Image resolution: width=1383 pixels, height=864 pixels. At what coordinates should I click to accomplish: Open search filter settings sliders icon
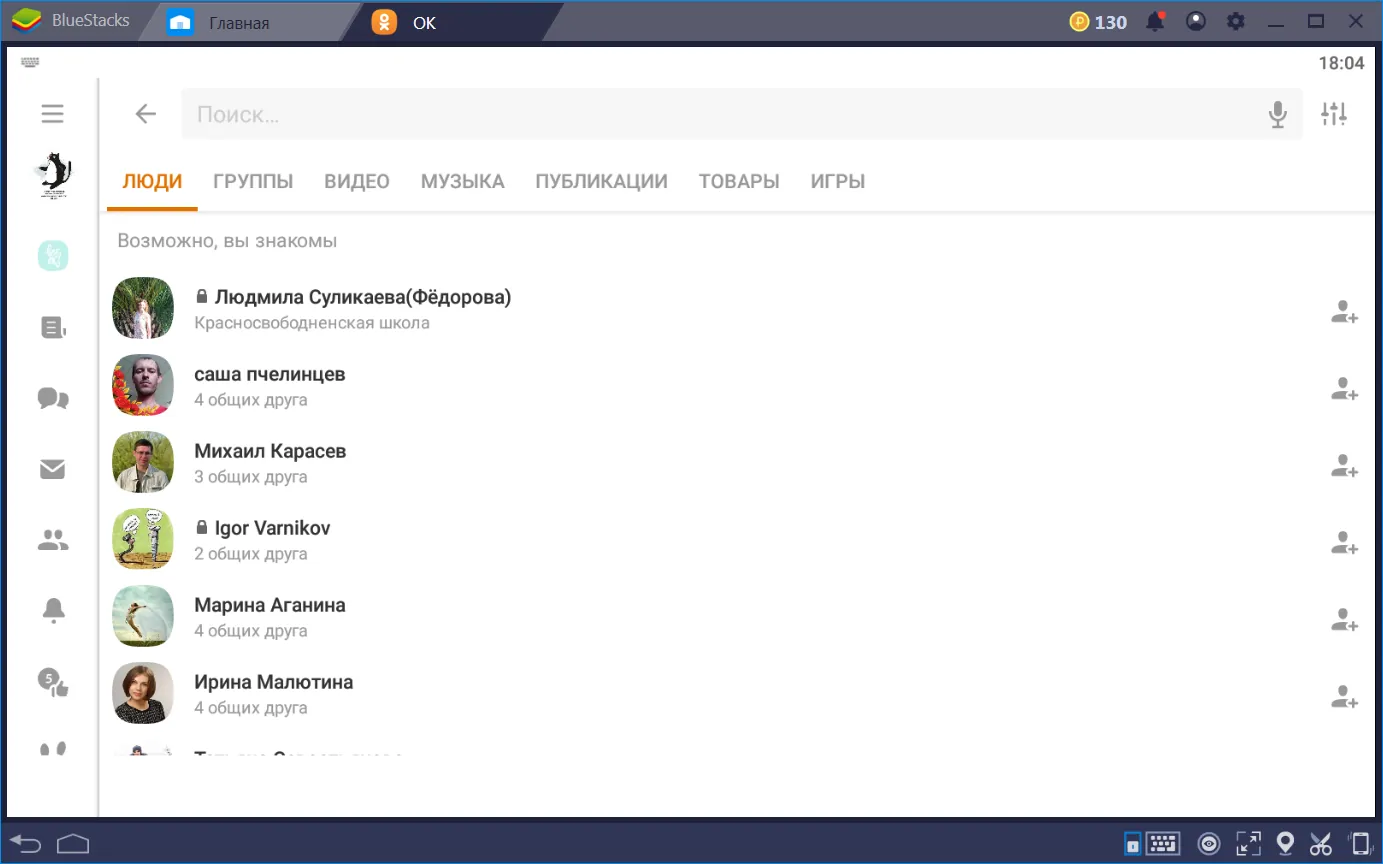point(1334,114)
